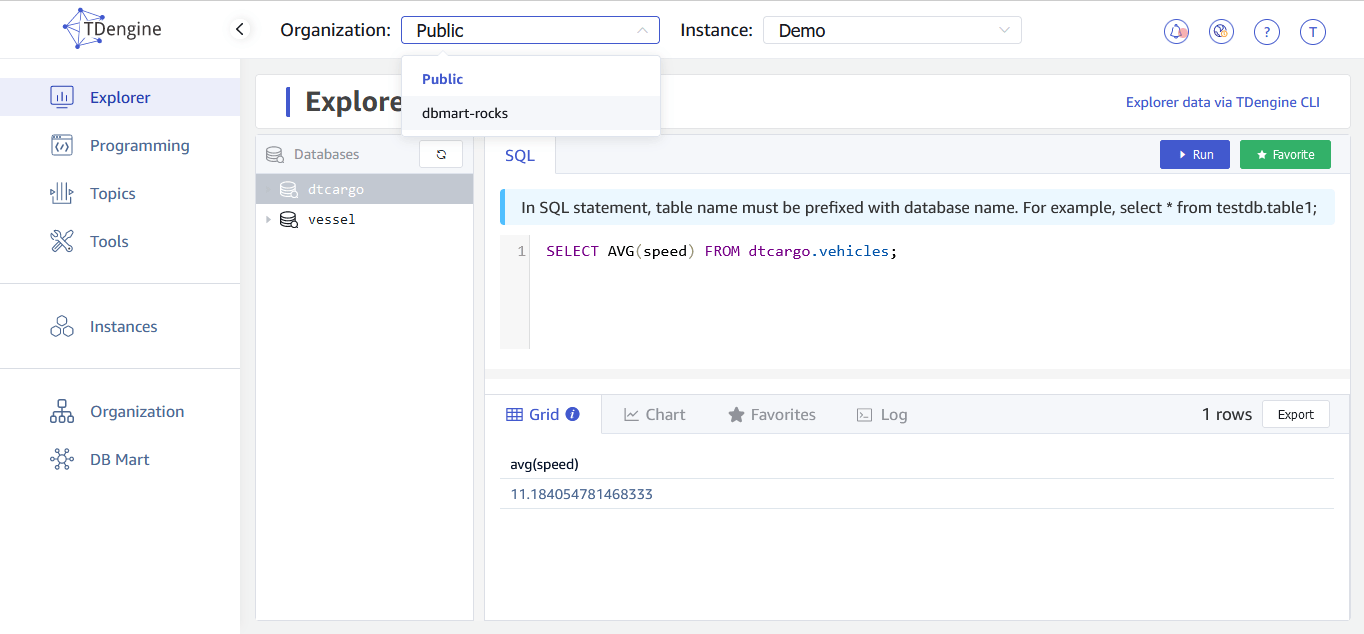Open Explorer data via TDengine CLI link
The height and width of the screenshot is (634, 1364).
pyautogui.click(x=1222, y=102)
